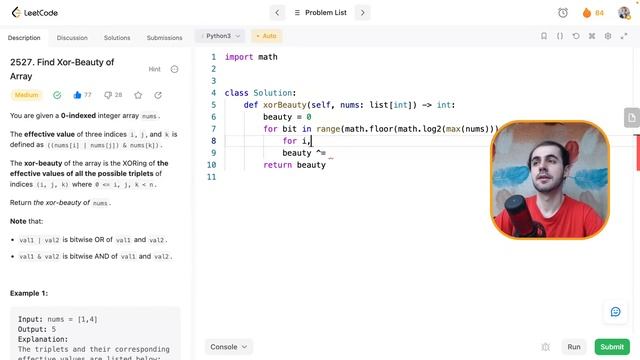Click 'class Solution:' code line
This screenshot has width=640, height=360.
[x=260, y=93]
